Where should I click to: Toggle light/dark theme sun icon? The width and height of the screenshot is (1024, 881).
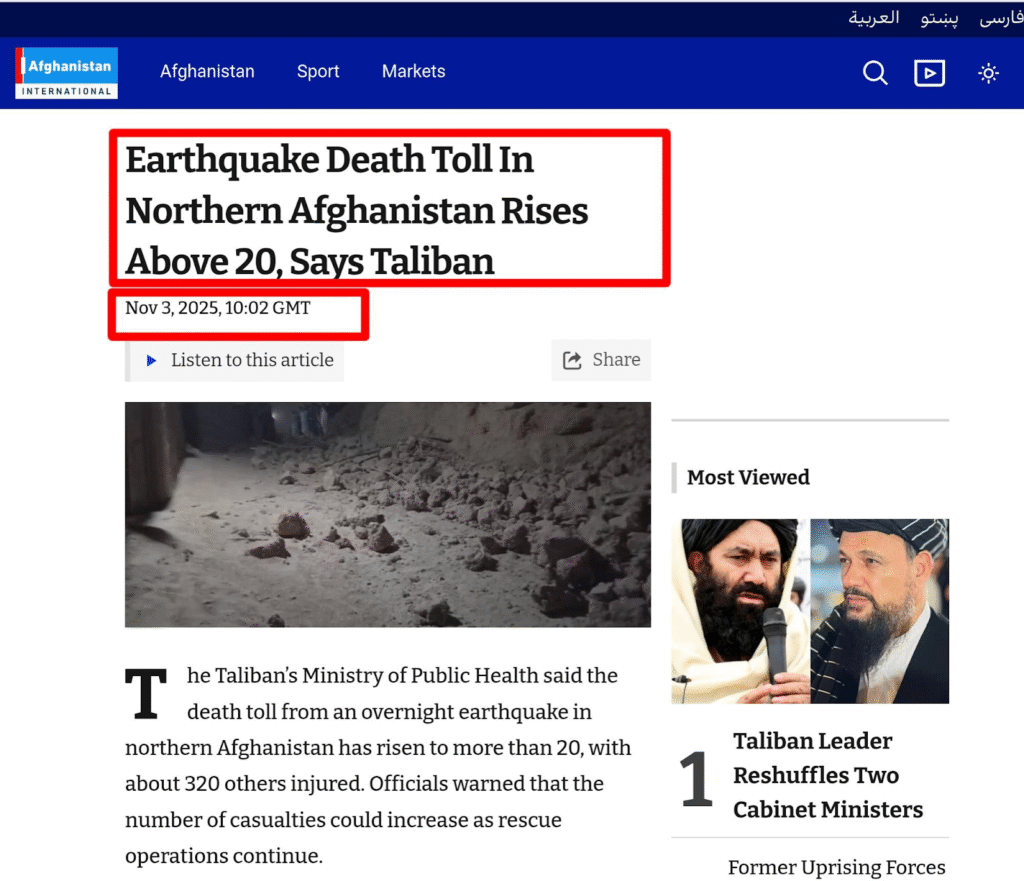[x=988, y=73]
